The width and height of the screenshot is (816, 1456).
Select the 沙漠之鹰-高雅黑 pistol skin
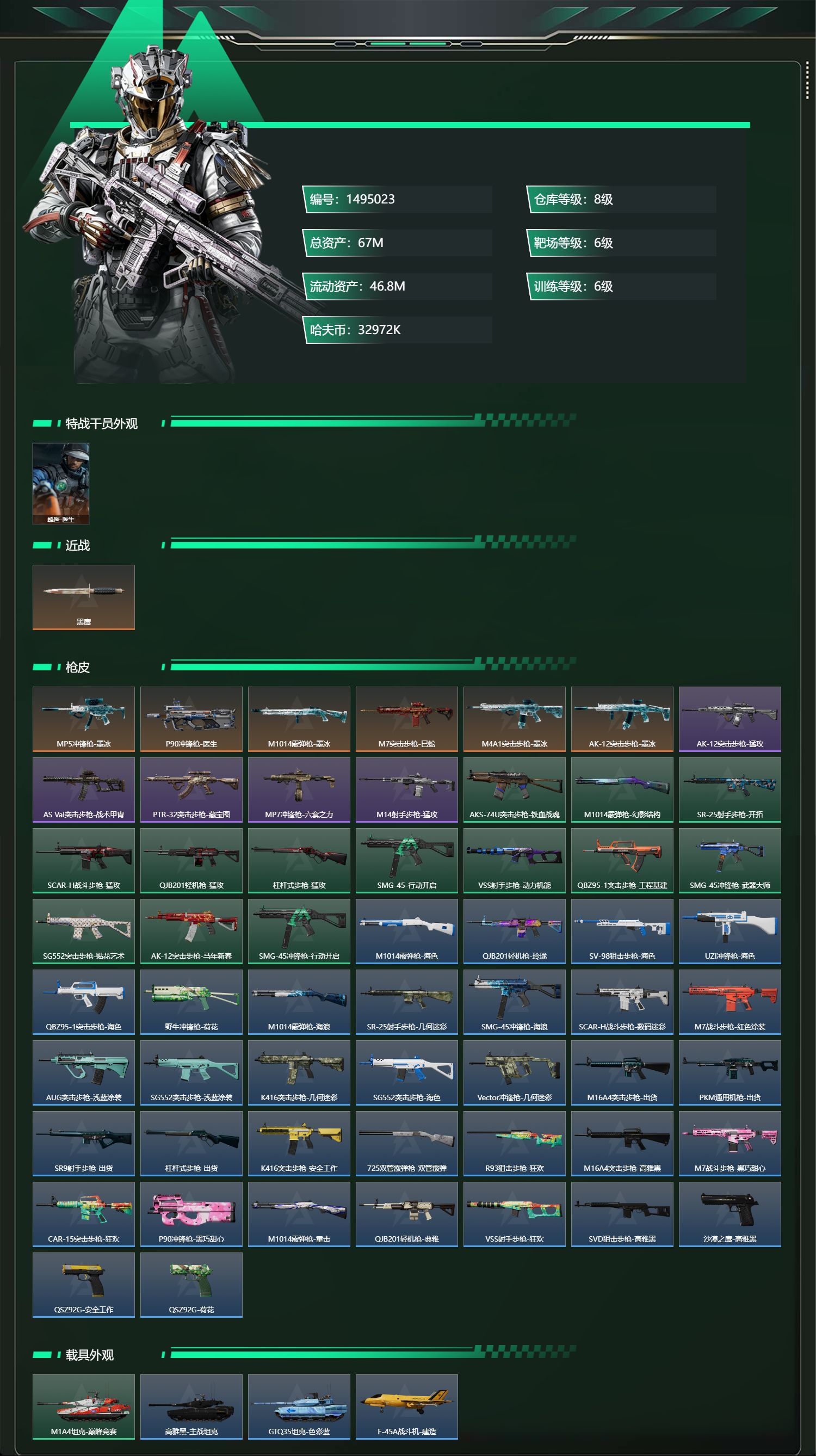730,1213
